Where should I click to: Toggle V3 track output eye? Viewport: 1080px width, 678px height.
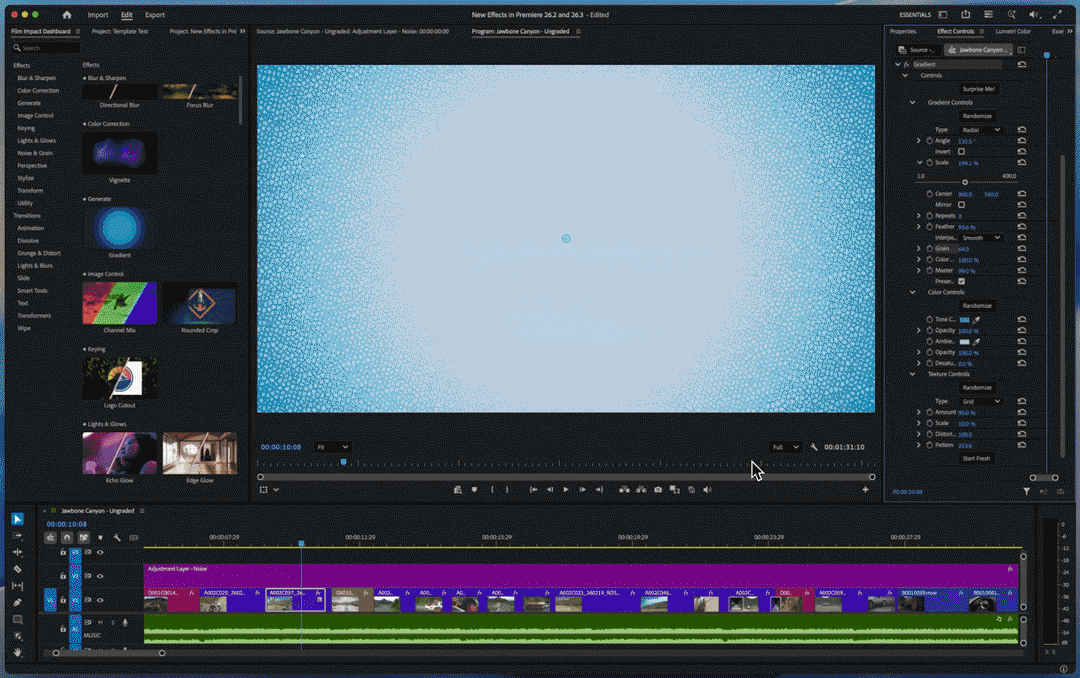[x=101, y=553]
